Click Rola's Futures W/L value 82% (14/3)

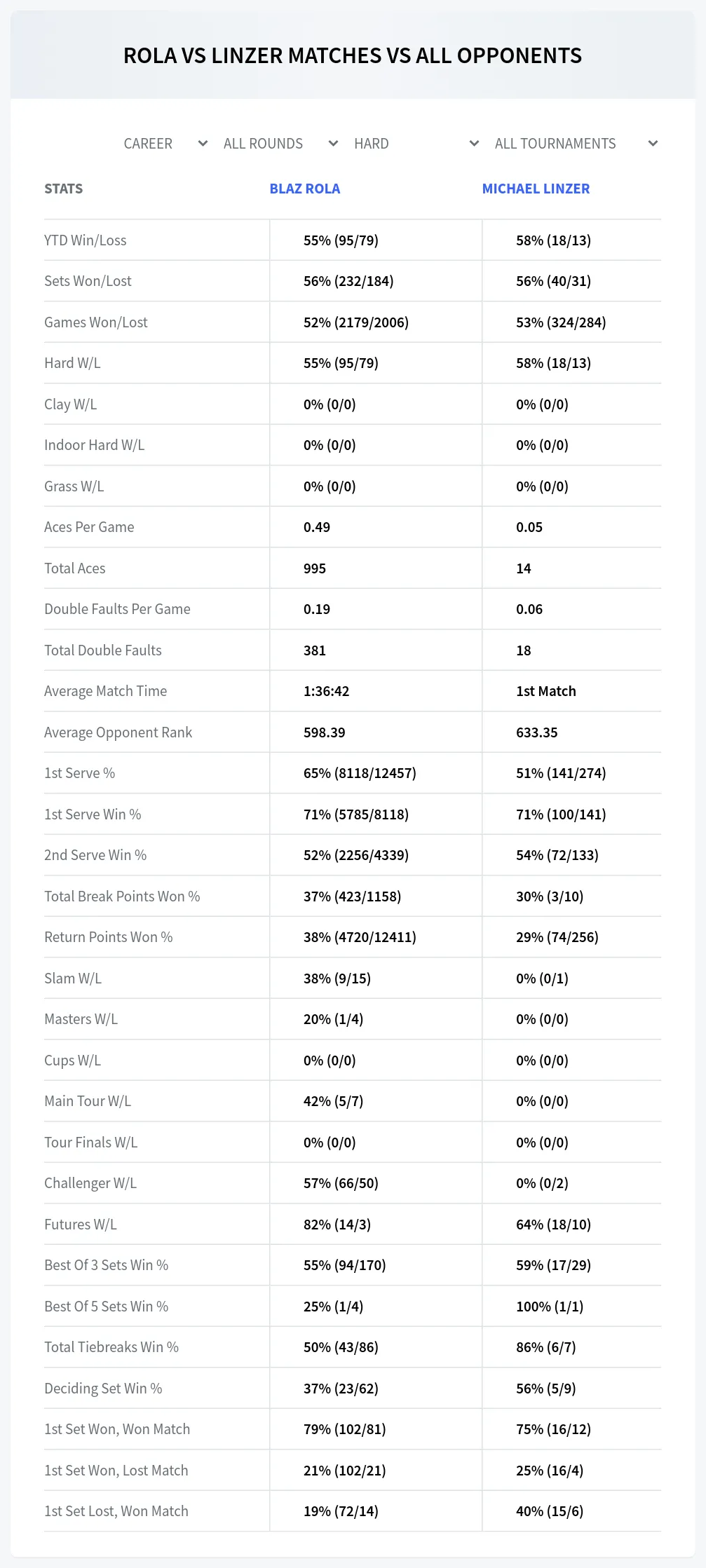click(x=337, y=1225)
